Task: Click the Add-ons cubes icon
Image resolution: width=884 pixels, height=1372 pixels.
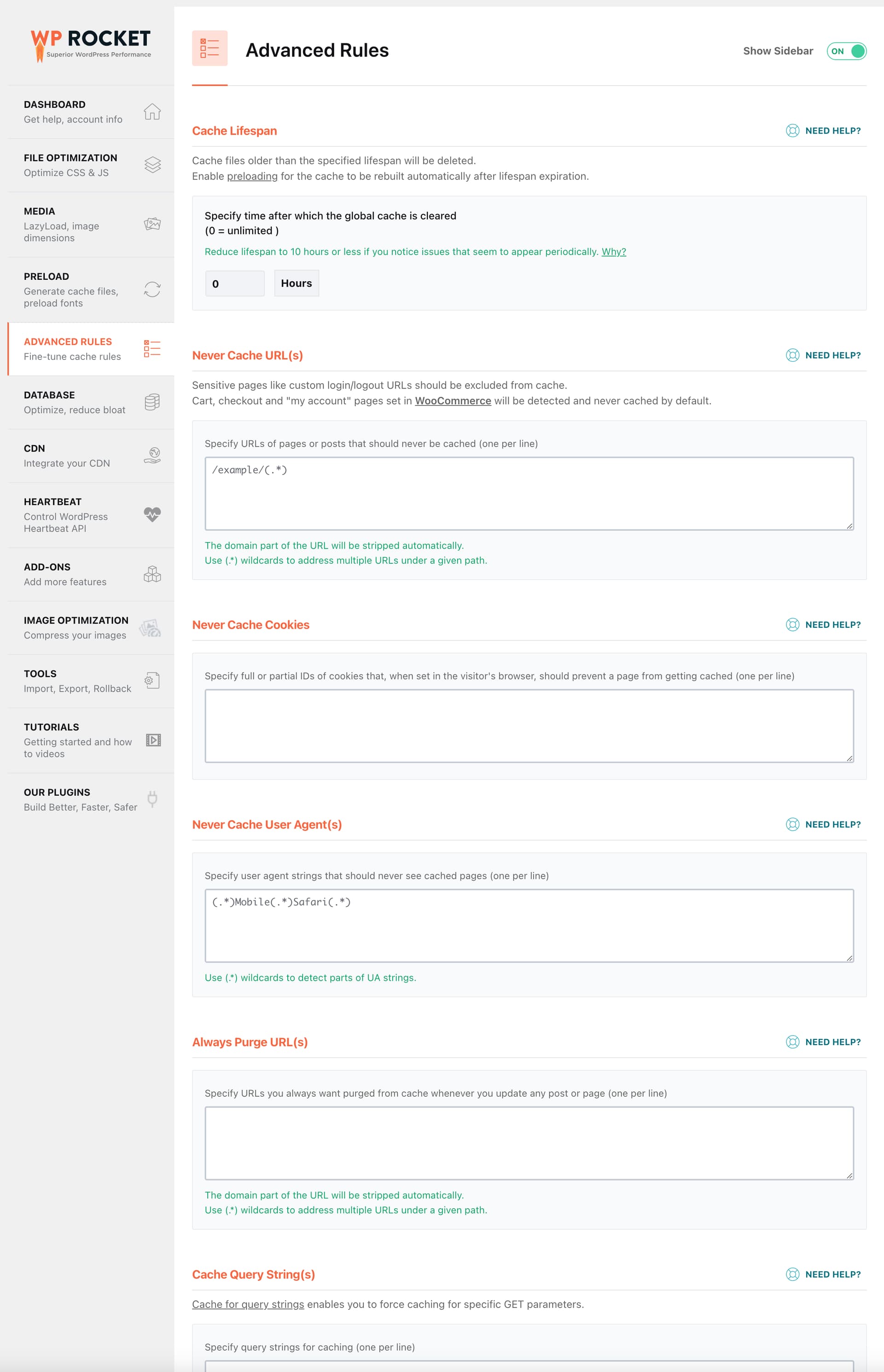Action: [x=152, y=574]
